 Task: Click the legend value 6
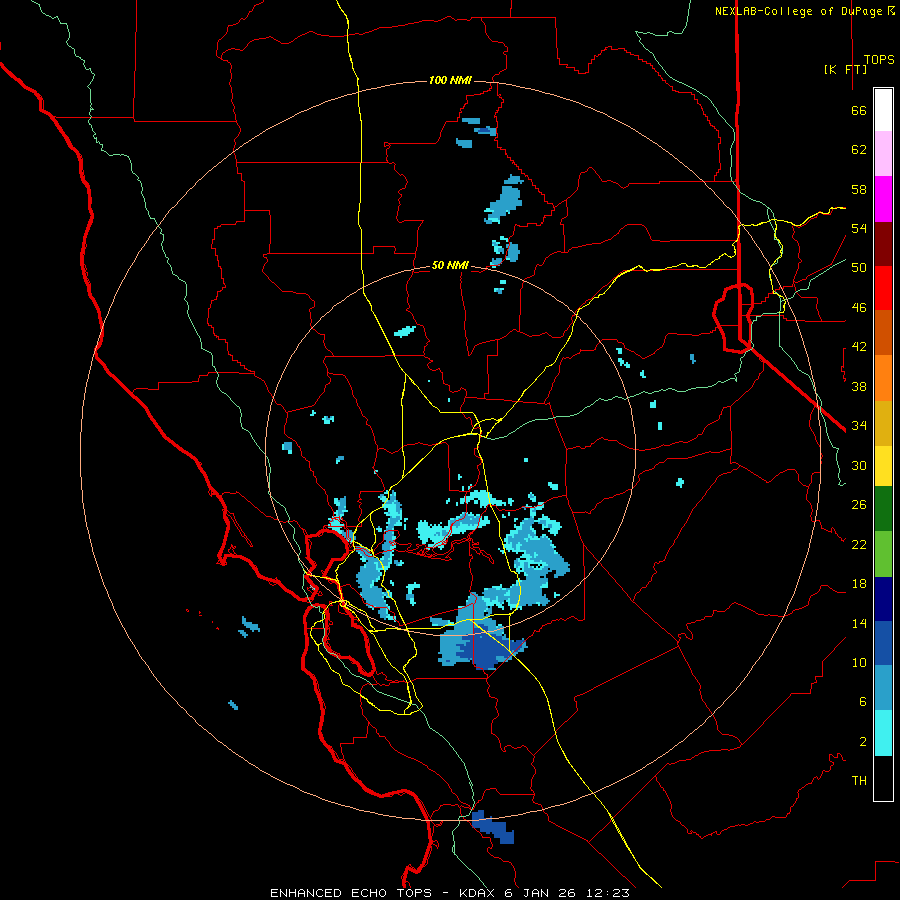pyautogui.click(x=862, y=702)
